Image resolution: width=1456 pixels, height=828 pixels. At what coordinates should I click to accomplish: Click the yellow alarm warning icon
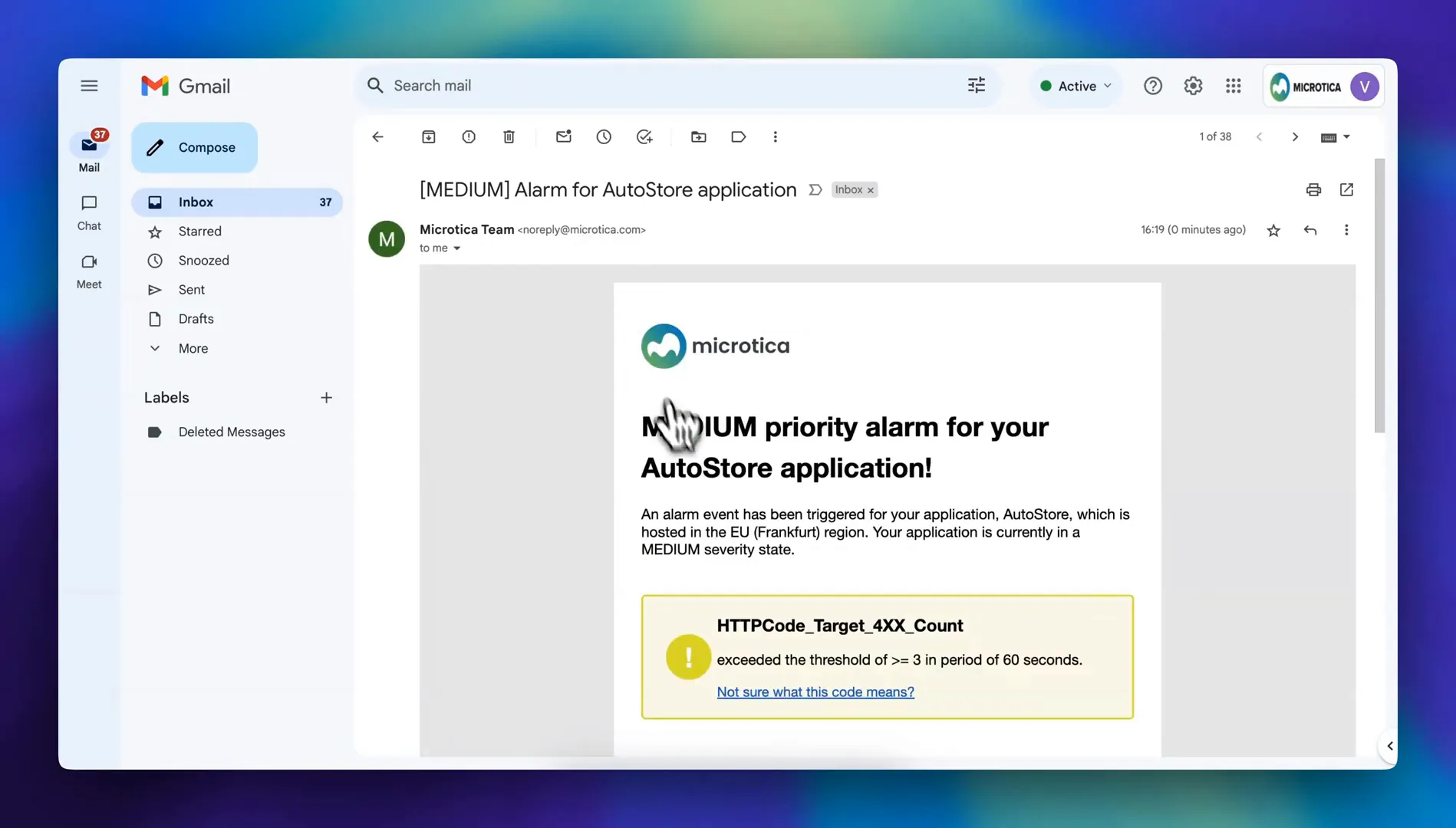(688, 657)
